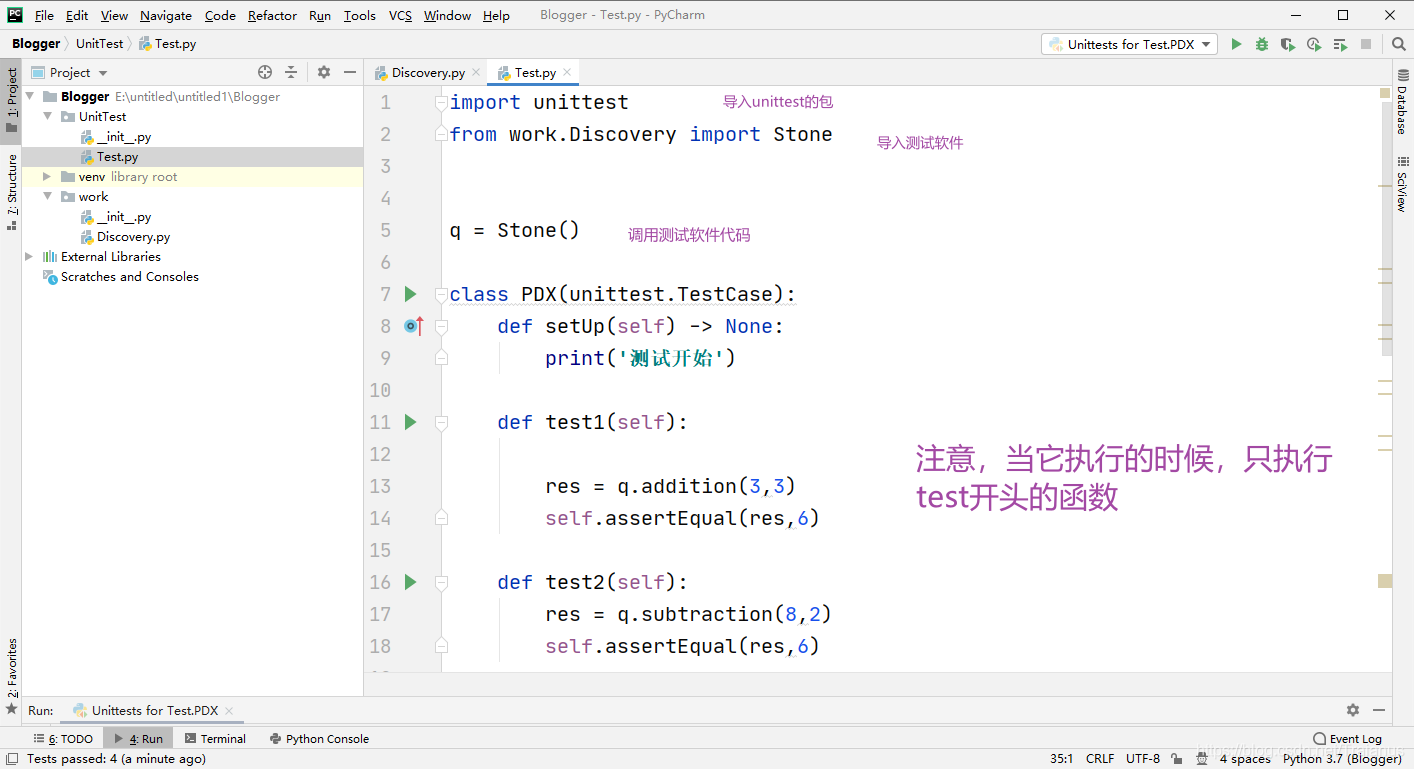Screen dimensions: 1414x769
Task: Toggle the 4: Run tool window
Action: (138, 739)
